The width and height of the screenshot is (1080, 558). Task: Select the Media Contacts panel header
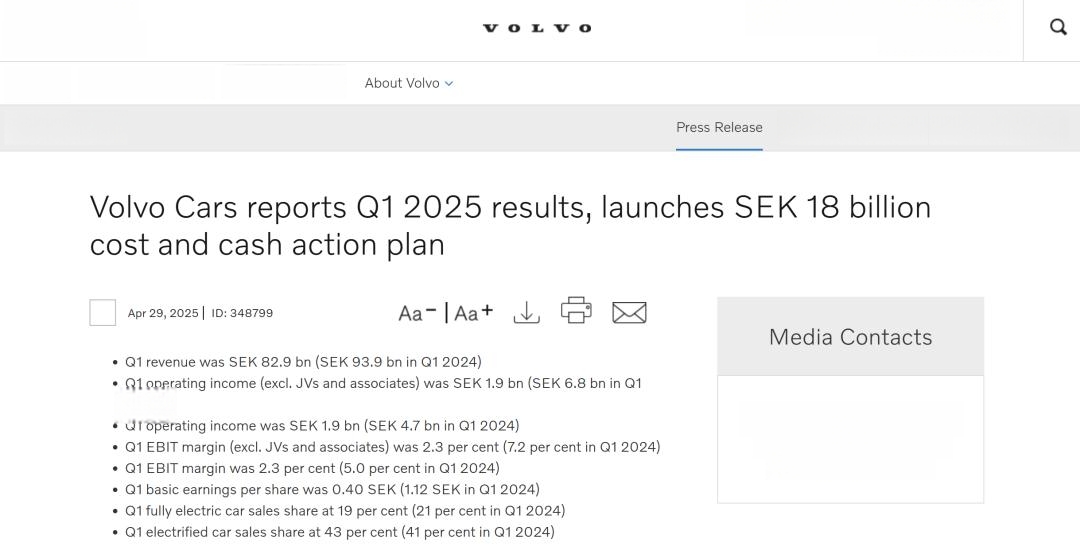[x=851, y=337]
